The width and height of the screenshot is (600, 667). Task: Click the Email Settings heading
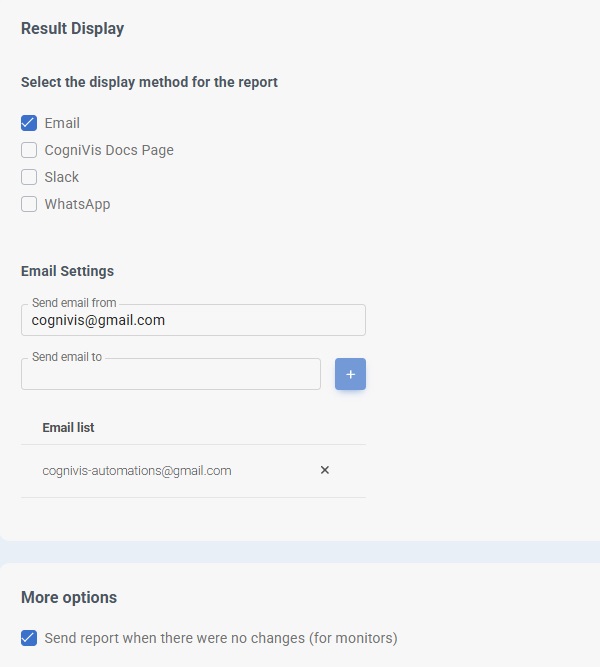(x=67, y=271)
